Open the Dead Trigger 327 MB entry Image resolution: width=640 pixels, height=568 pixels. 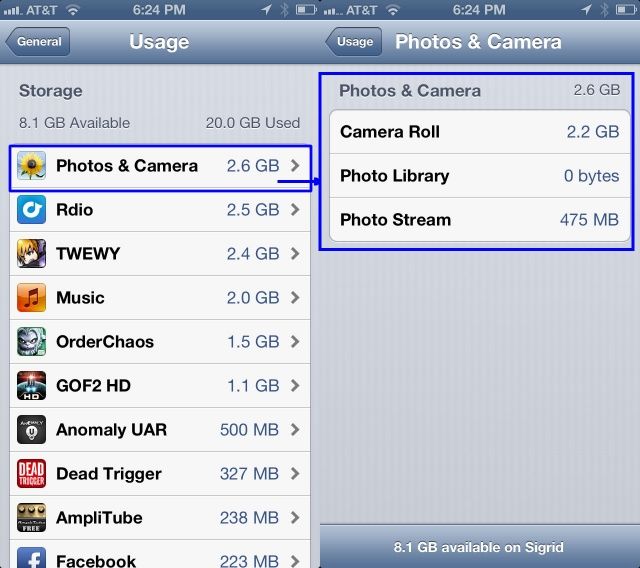point(160,474)
